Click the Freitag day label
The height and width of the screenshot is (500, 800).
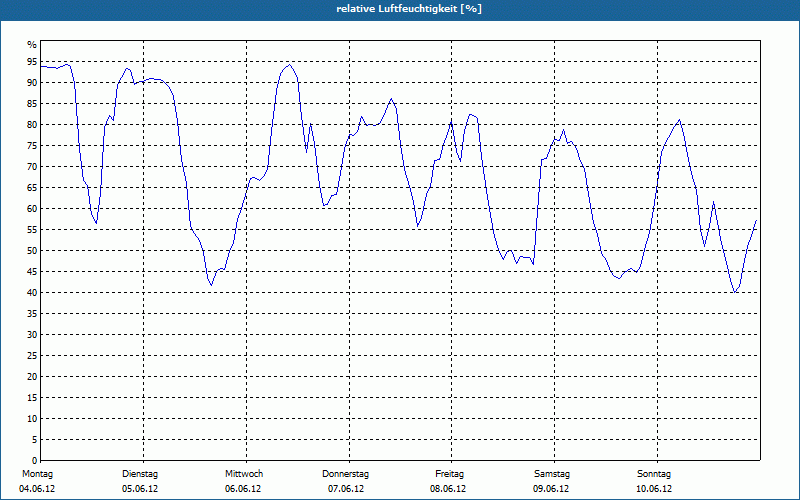click(x=449, y=474)
